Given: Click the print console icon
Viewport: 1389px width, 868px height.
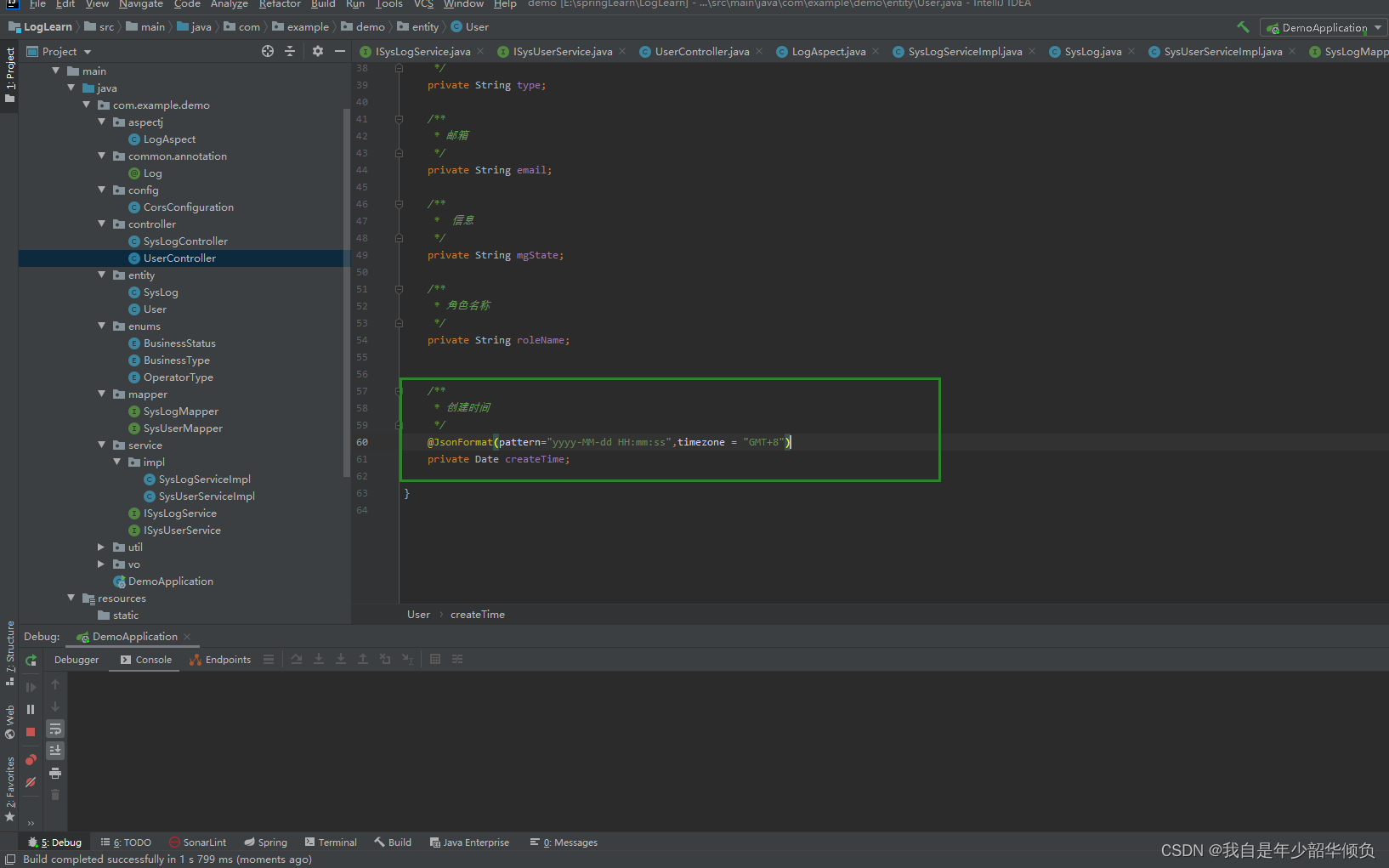Looking at the screenshot, I should [x=55, y=773].
